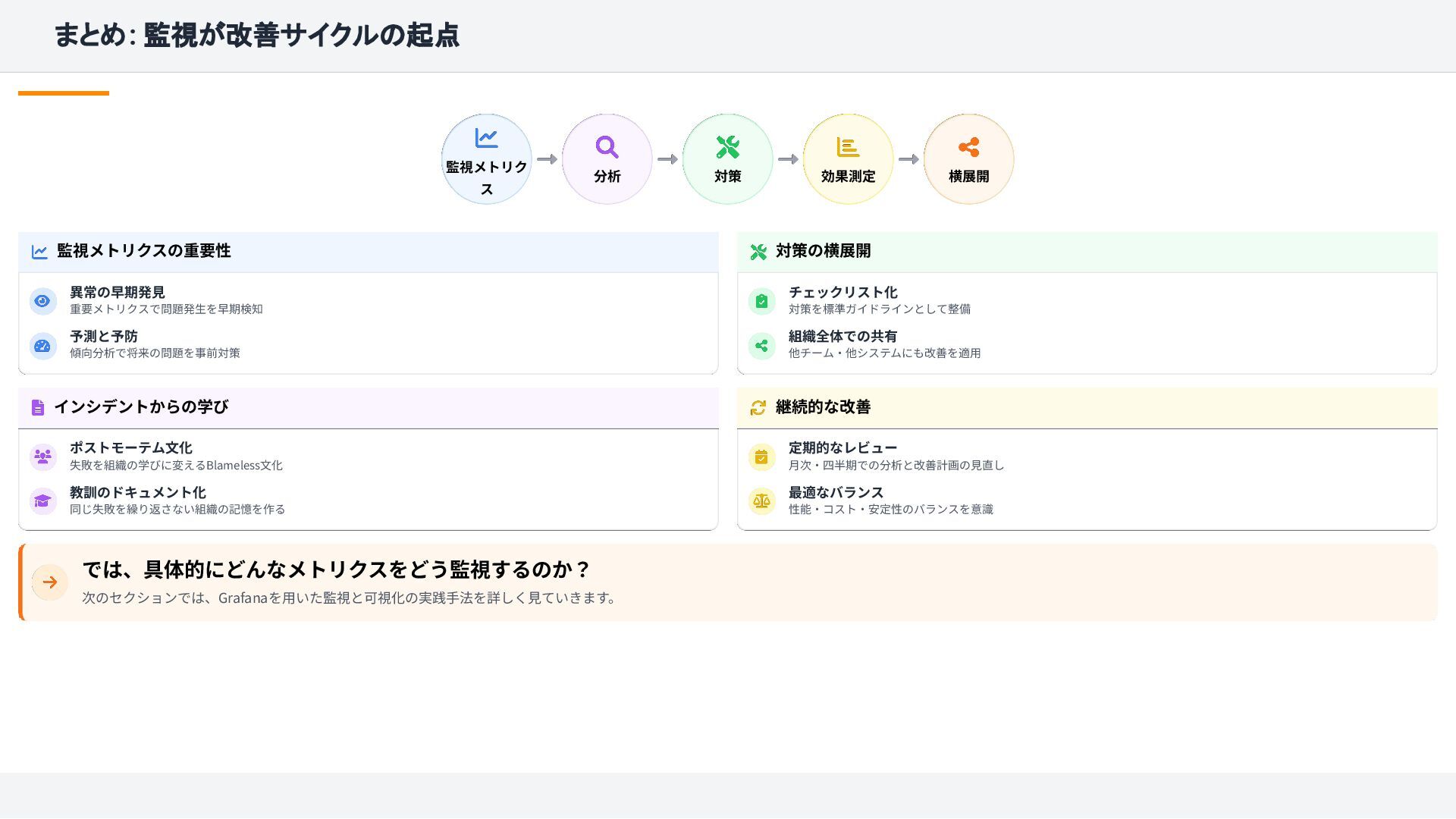
Task: Click the bar chart icon in 効果測定 circle
Action: coord(848,147)
